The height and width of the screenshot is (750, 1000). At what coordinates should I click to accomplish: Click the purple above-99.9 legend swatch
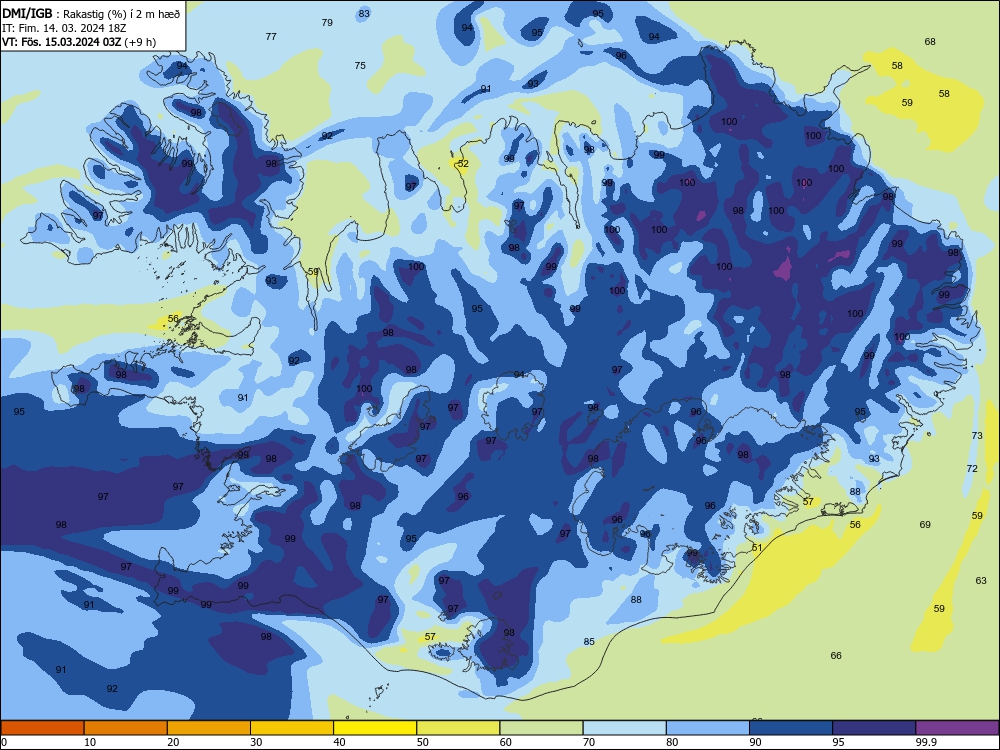(x=957, y=728)
